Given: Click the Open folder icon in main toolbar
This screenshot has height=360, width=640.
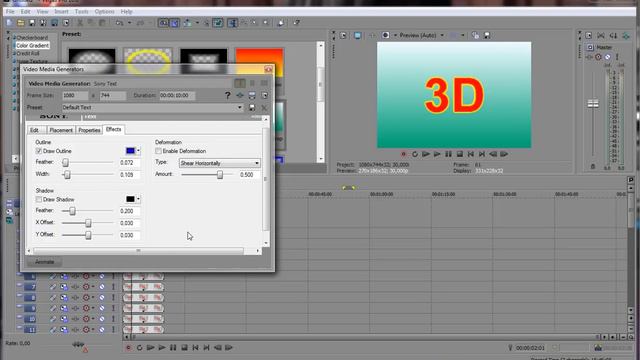Looking at the screenshot, I should point(20,23).
